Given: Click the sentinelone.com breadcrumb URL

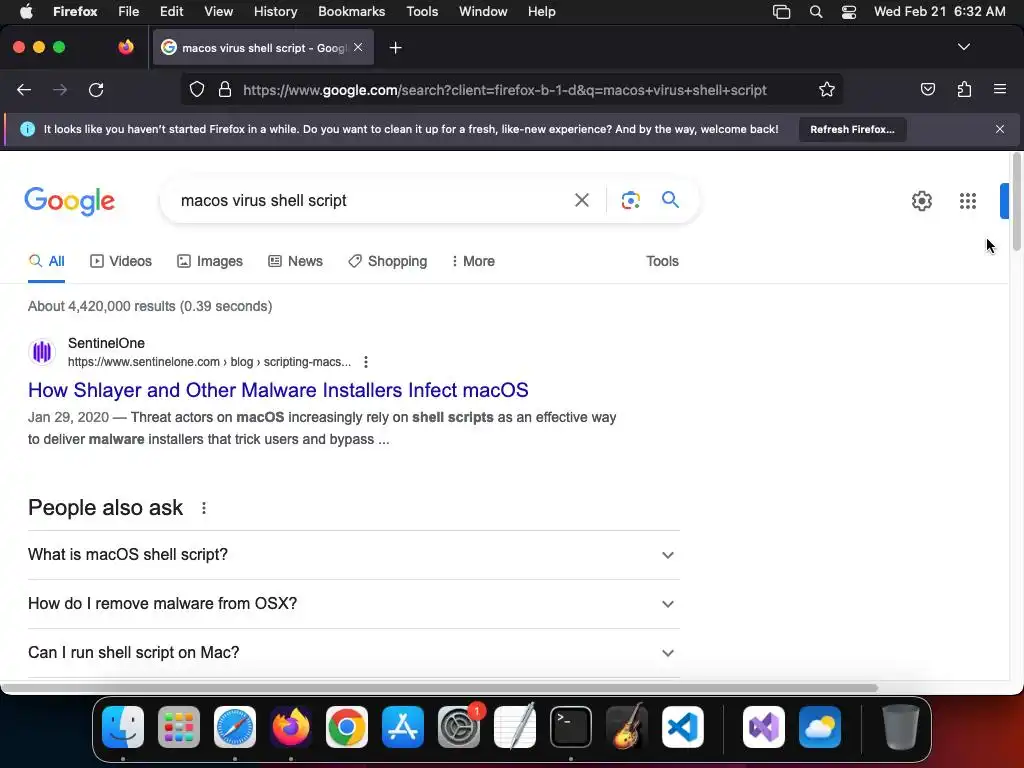Looking at the screenshot, I should [x=209, y=362].
